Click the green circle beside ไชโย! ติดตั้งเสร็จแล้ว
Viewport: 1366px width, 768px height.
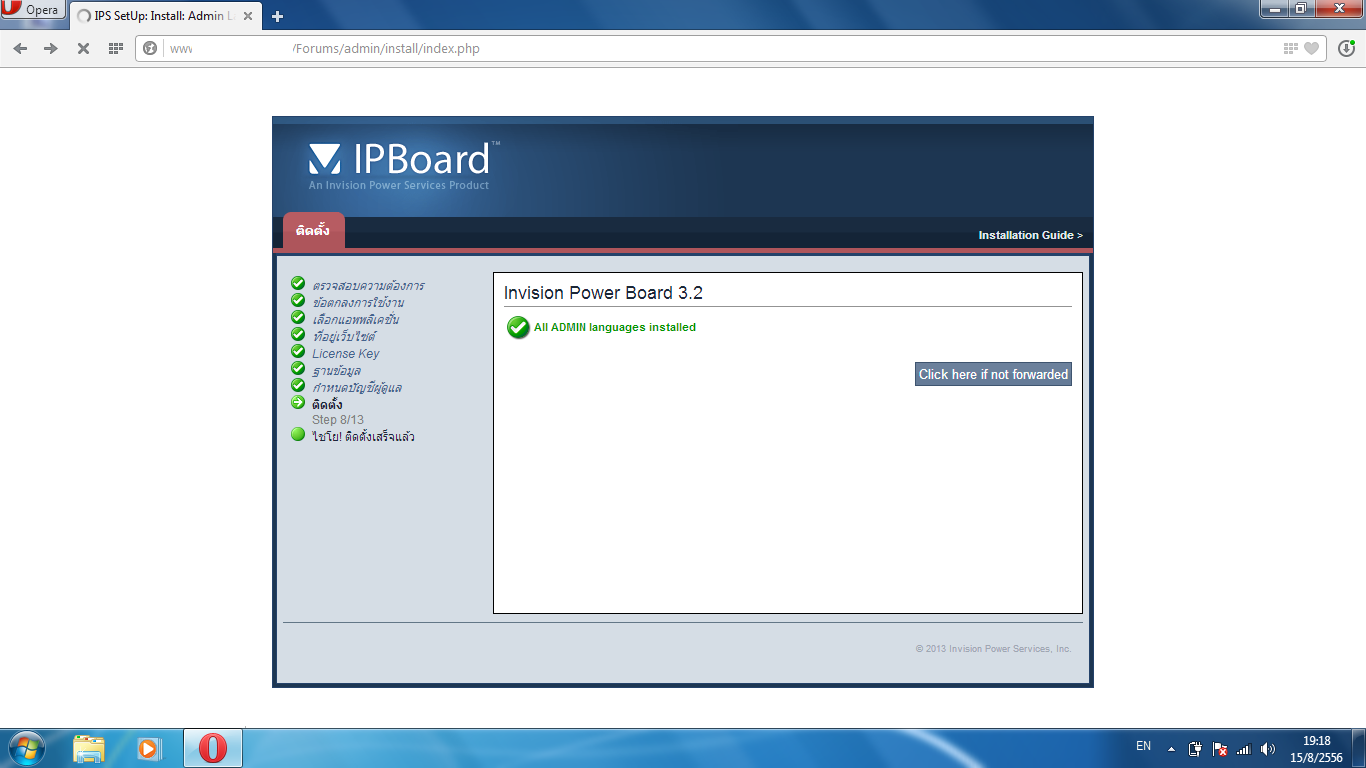pyautogui.click(x=298, y=434)
